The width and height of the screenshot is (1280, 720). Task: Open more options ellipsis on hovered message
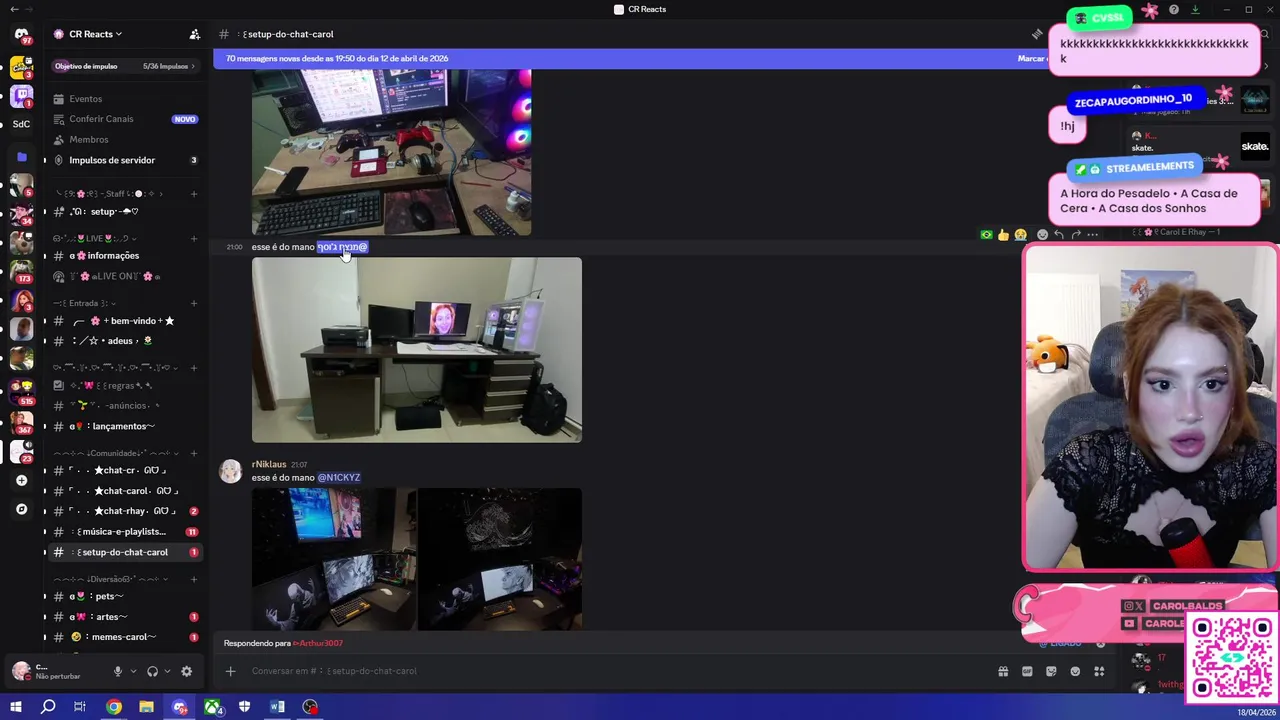click(x=1093, y=234)
